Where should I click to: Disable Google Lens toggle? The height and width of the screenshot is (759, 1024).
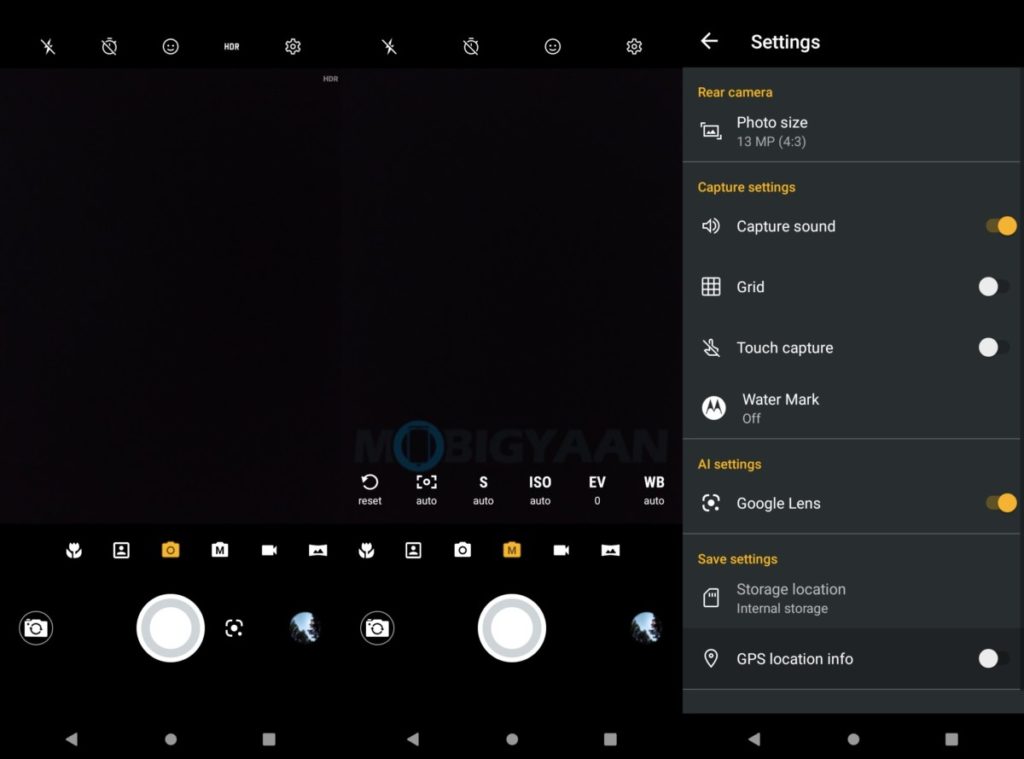pos(1000,503)
